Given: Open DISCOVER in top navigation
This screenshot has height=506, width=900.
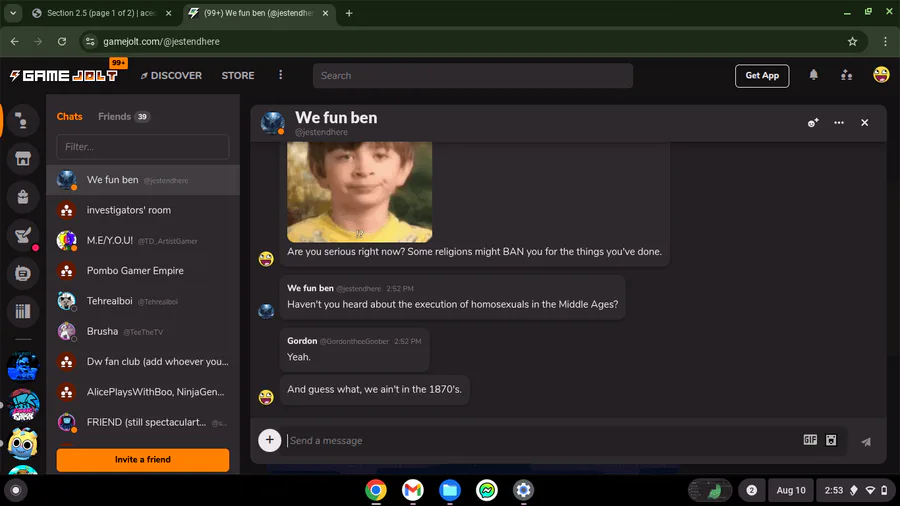Looking at the screenshot, I should click(x=171, y=75).
